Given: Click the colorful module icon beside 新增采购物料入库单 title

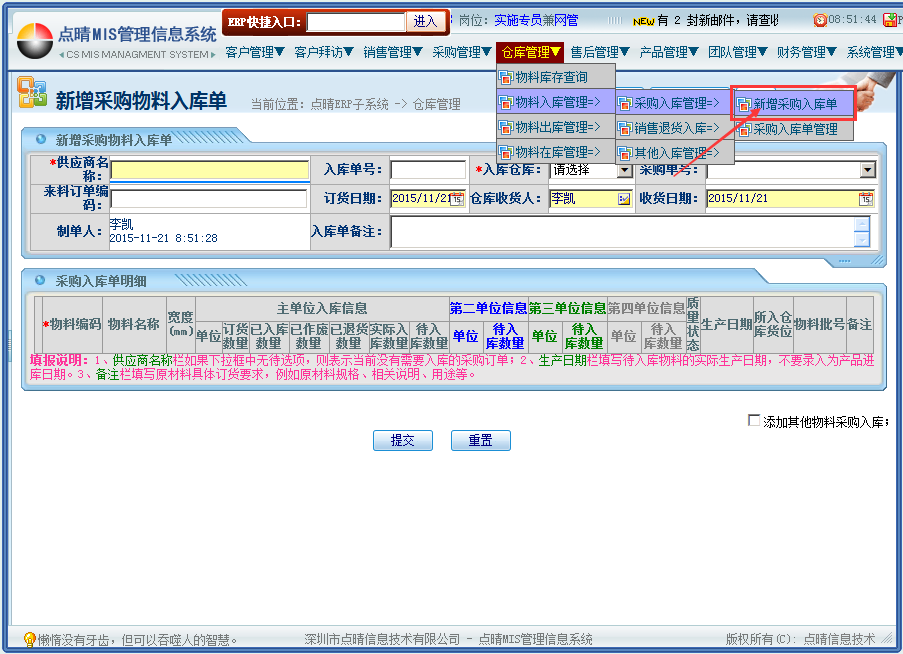Looking at the screenshot, I should click(32, 92).
